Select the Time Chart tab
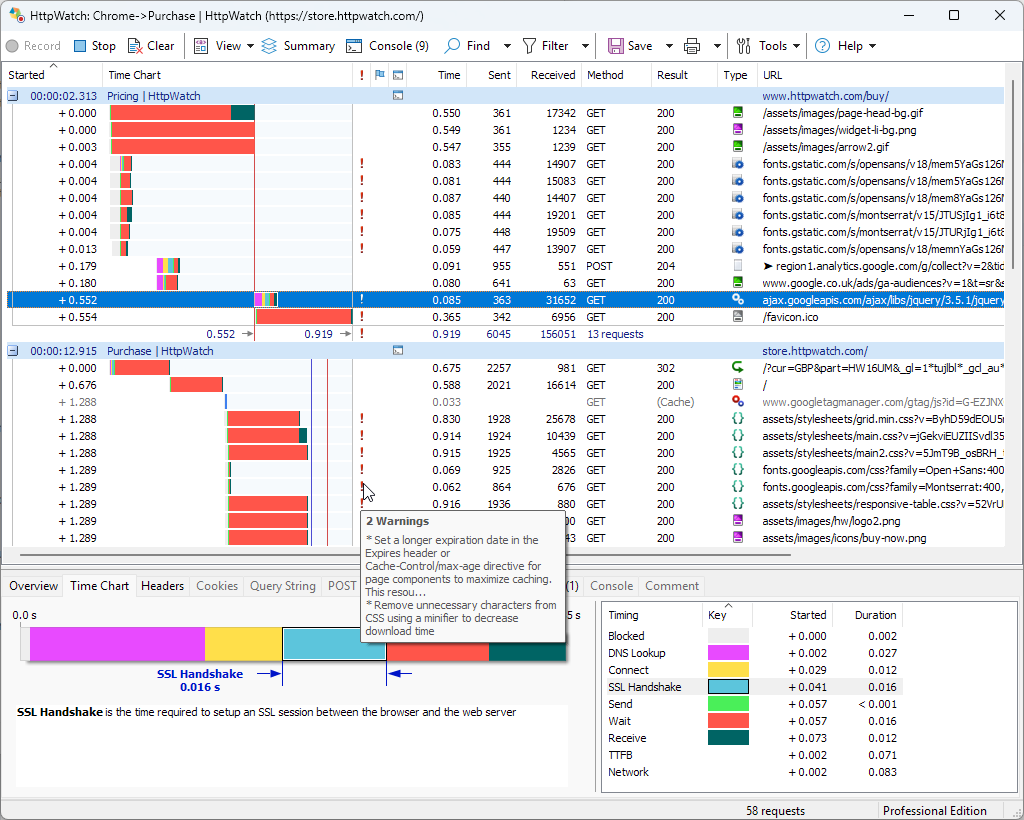 99,586
